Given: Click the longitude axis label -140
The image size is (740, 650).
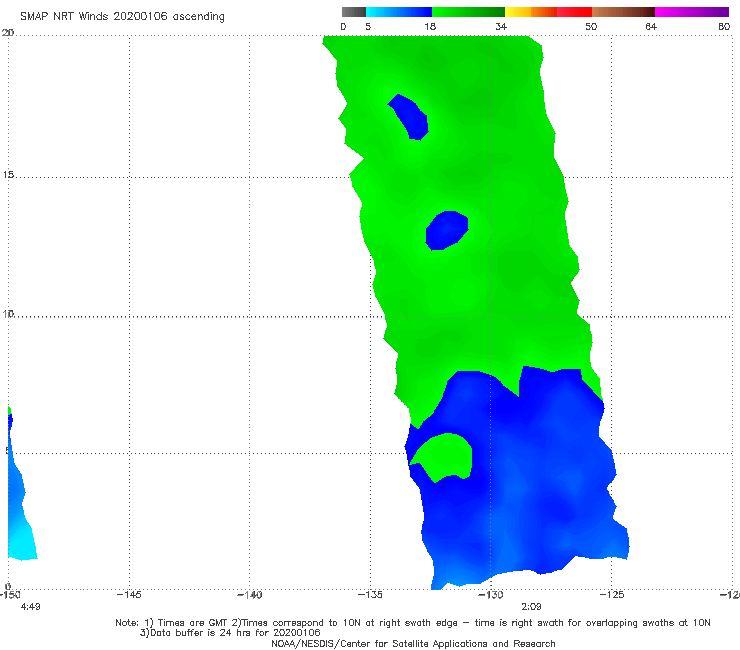Looking at the screenshot, I should [x=249, y=595].
